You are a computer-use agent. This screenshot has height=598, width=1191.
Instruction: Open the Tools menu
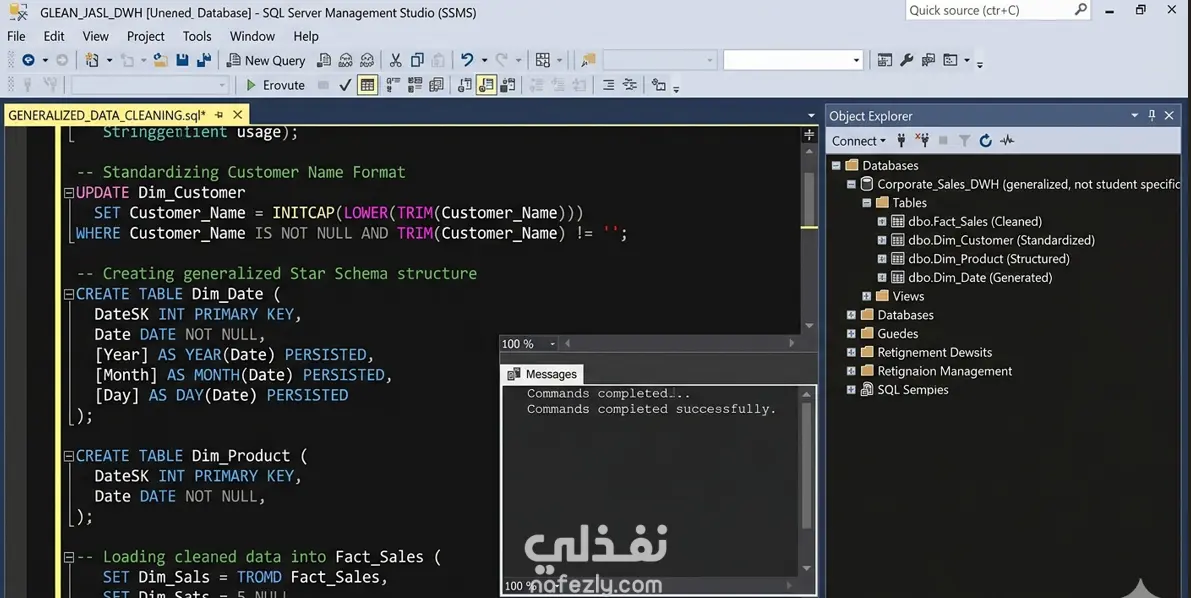coord(197,36)
